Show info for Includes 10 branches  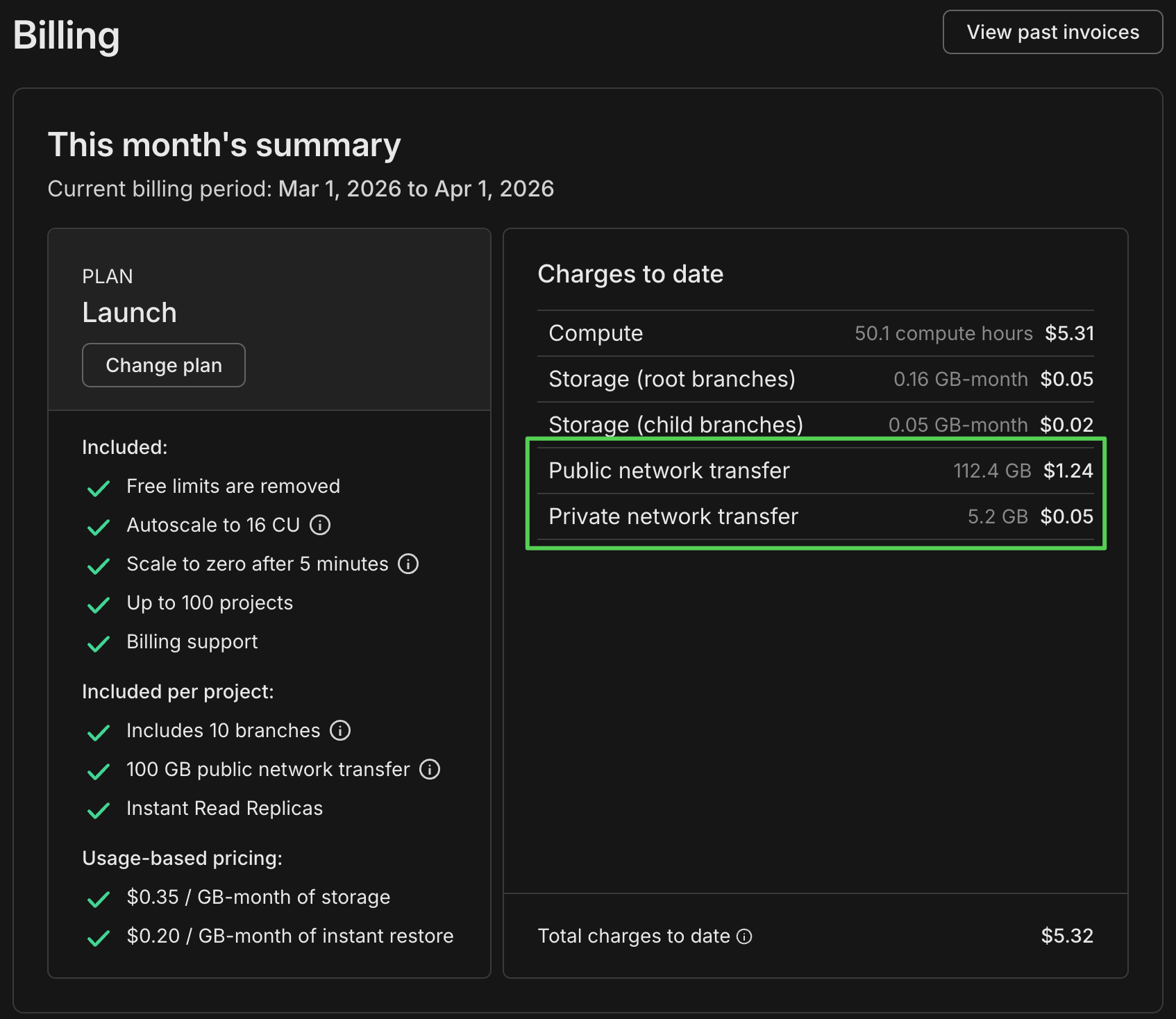point(340,730)
